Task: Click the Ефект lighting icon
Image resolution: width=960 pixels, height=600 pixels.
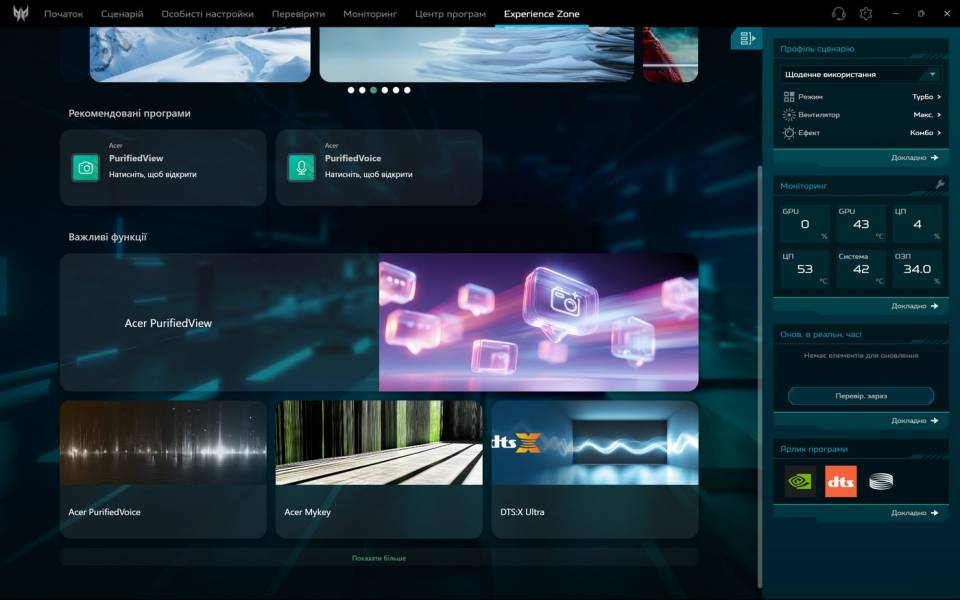Action: click(789, 132)
